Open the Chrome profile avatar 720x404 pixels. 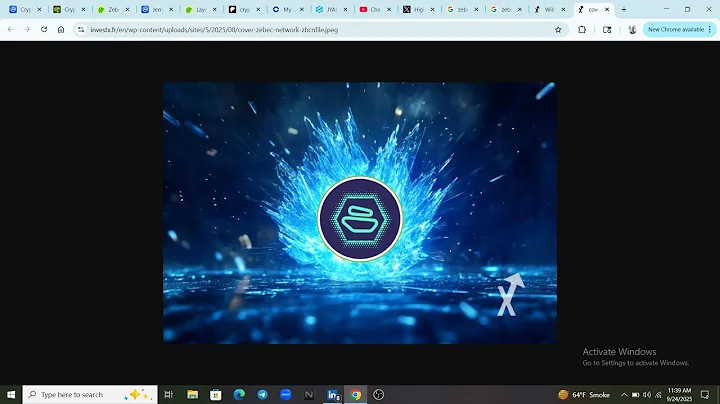[632, 29]
